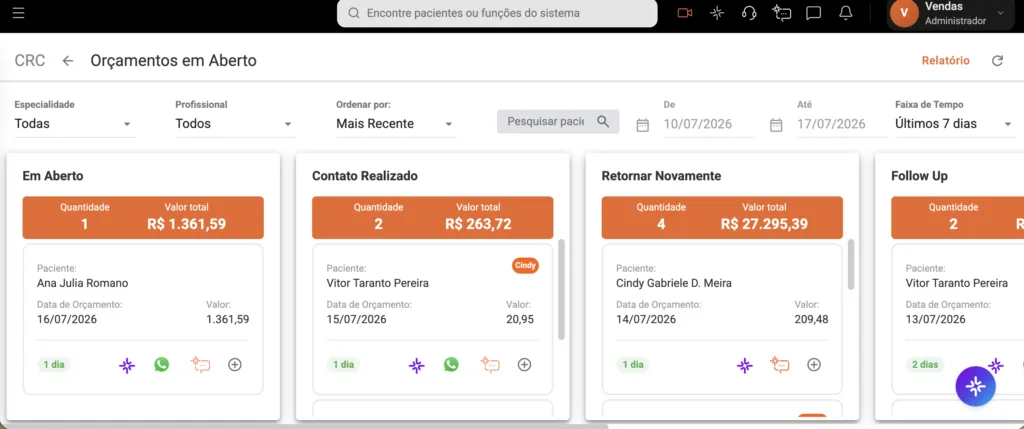
Task: Click plus icon on Vitor 15/07/2026 card
Action: click(524, 365)
